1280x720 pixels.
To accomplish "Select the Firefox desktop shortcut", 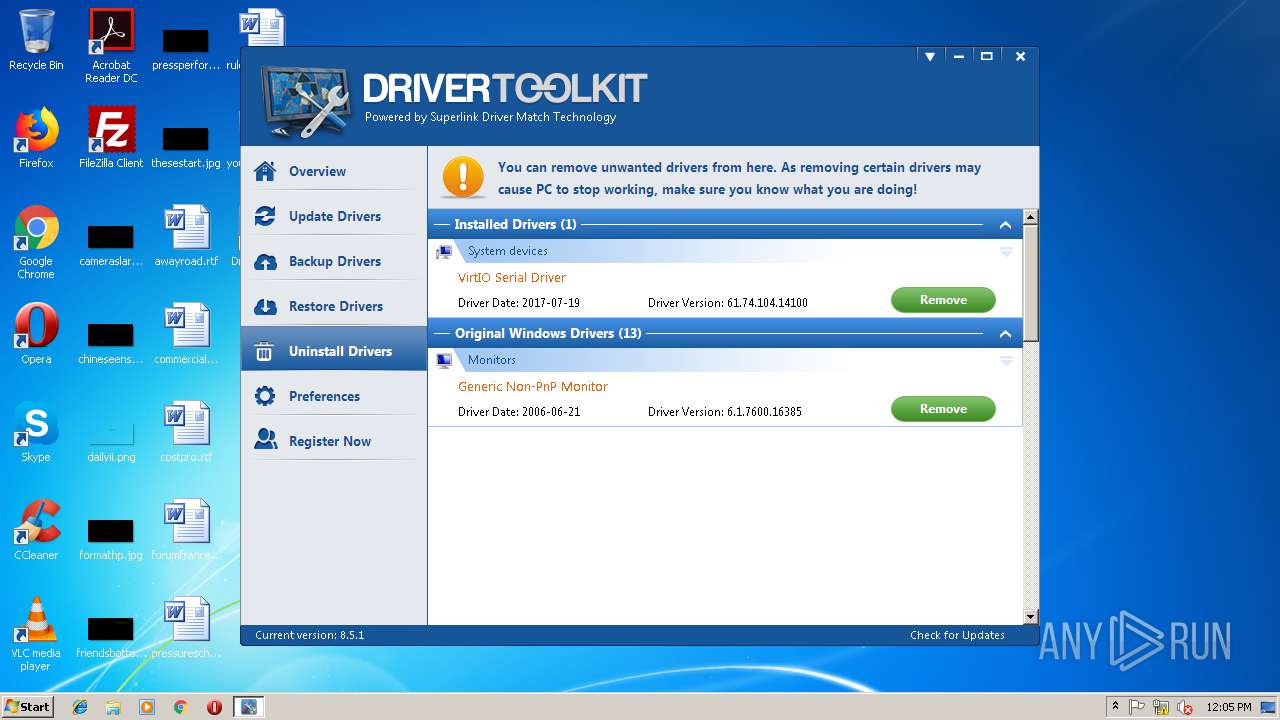I will pos(36,138).
